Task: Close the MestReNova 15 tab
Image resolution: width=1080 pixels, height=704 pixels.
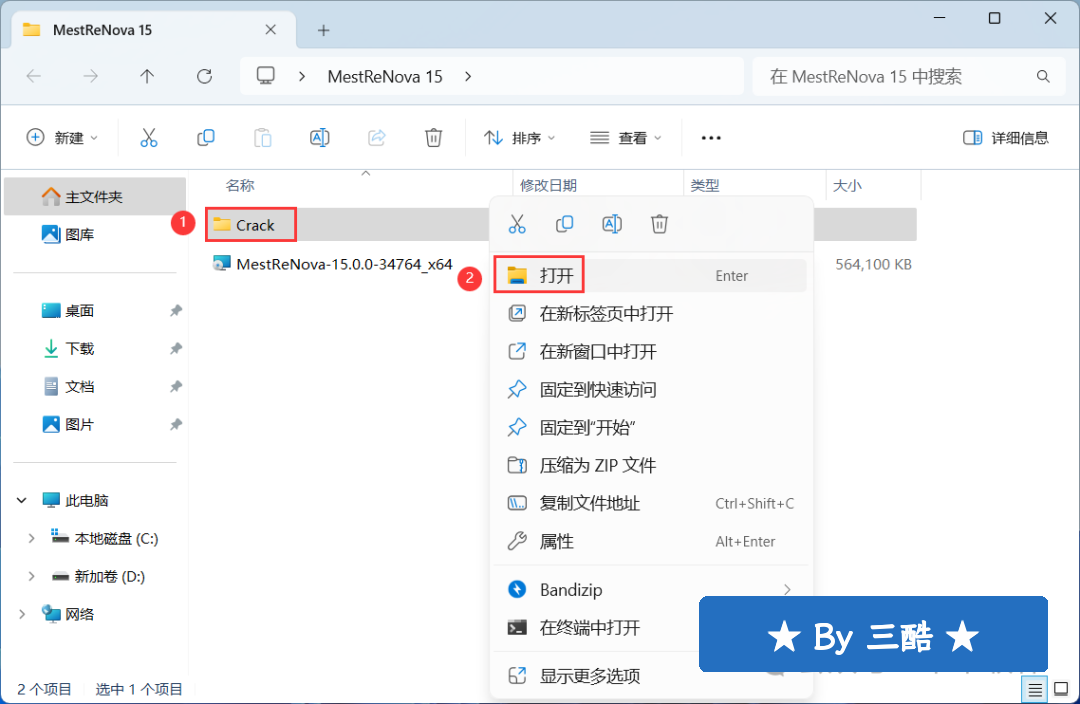Action: (271, 30)
